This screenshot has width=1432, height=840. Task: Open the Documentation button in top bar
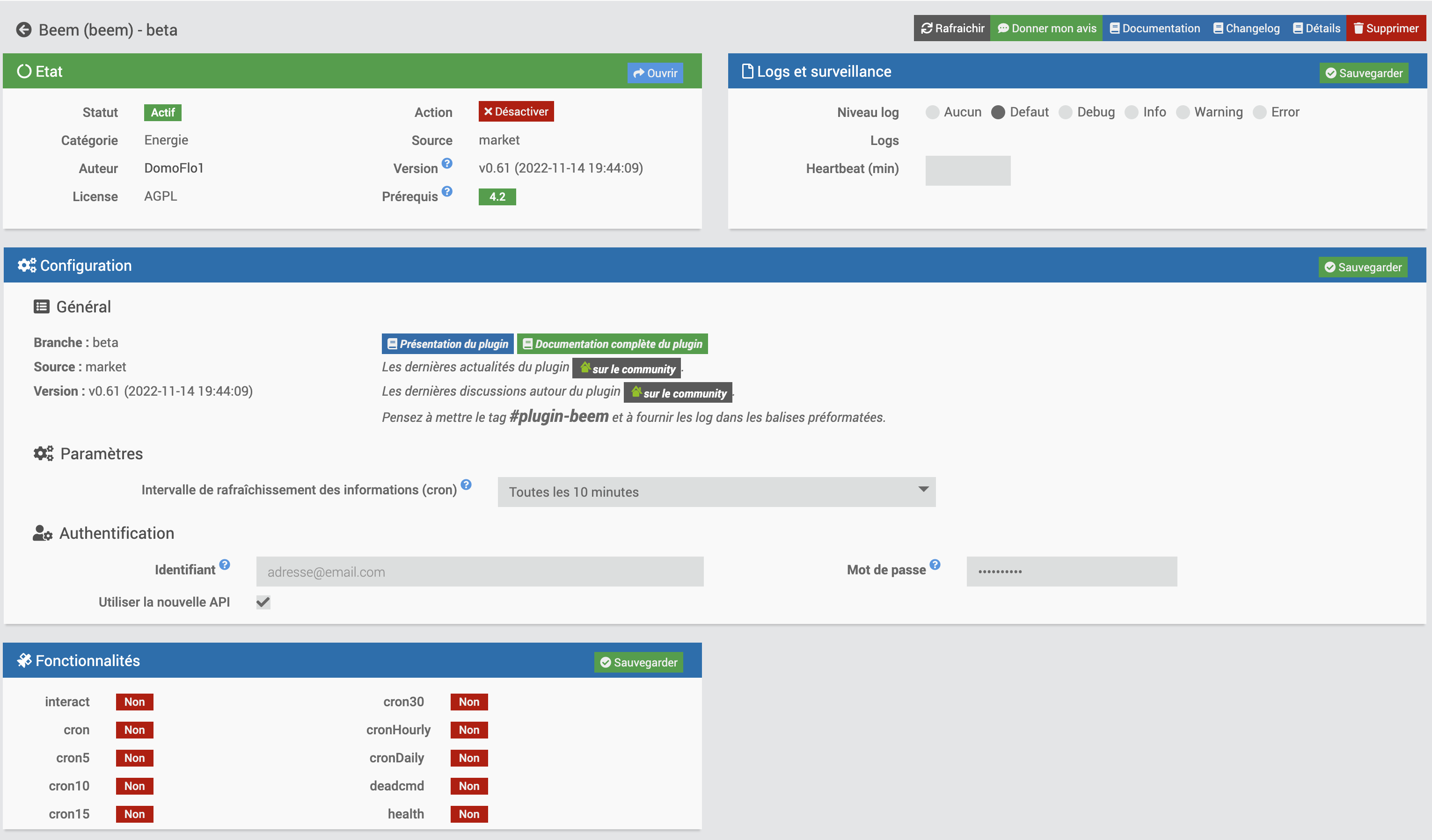point(1154,29)
